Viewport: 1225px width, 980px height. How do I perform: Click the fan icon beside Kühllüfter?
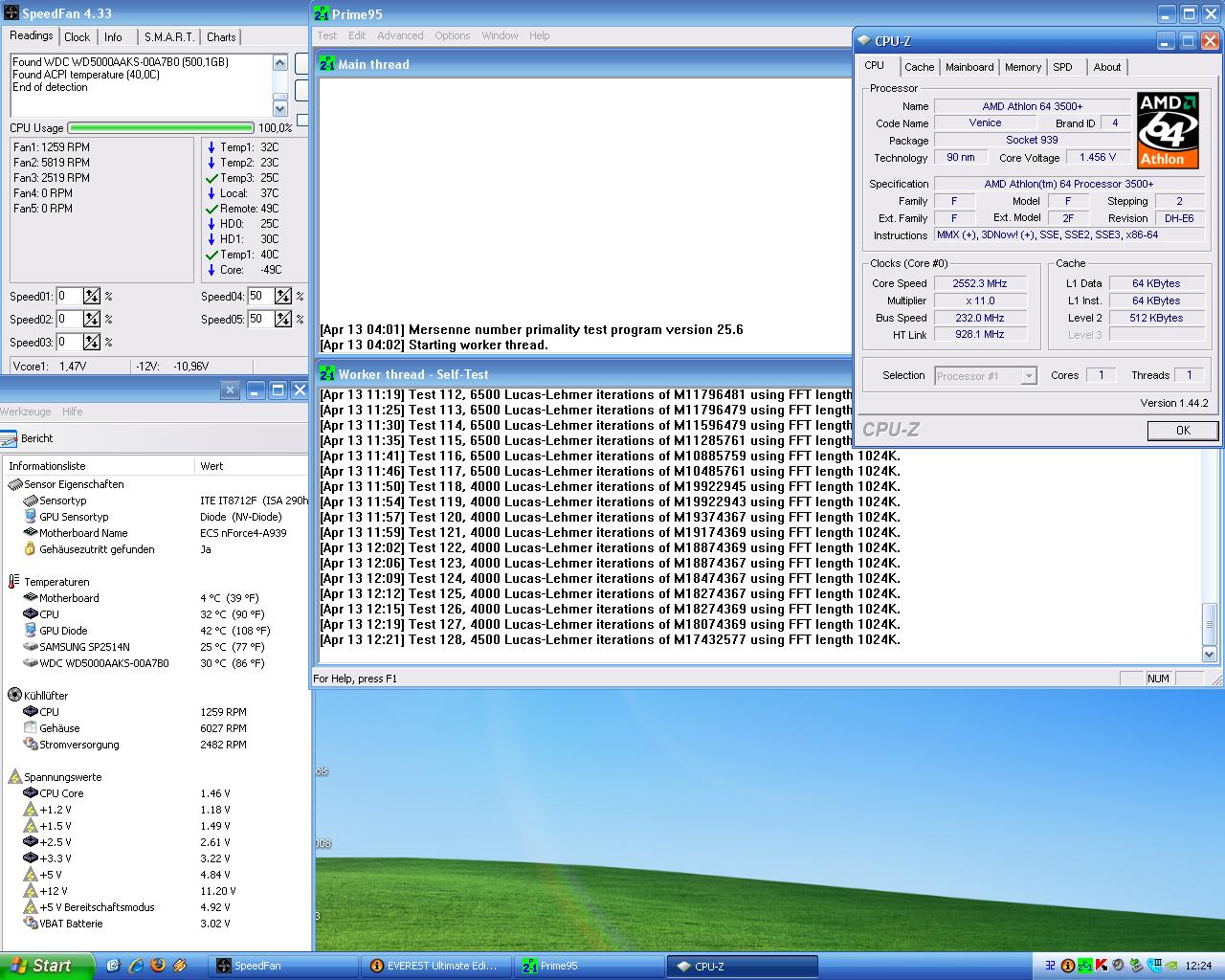point(14,696)
